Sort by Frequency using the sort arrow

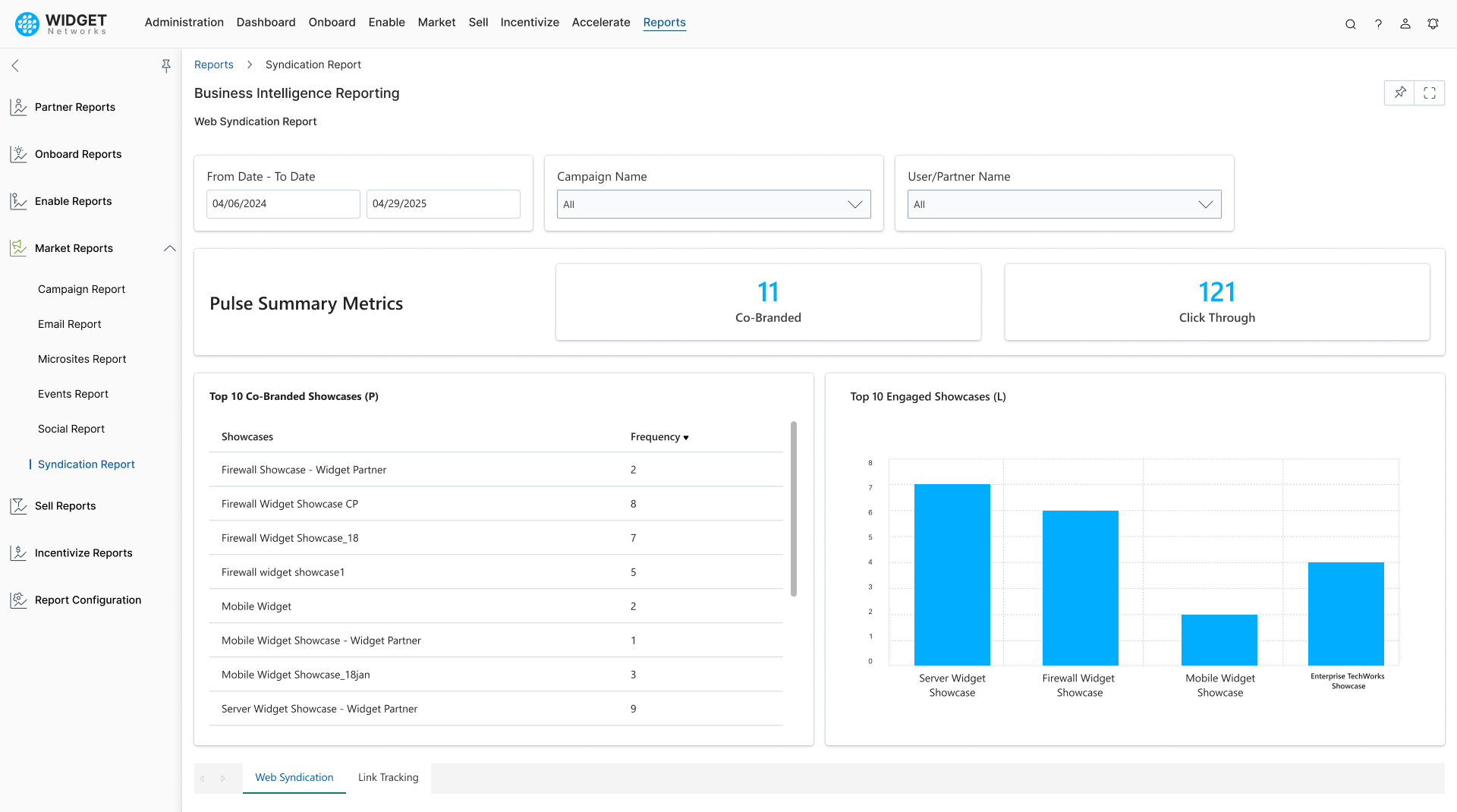coord(686,437)
